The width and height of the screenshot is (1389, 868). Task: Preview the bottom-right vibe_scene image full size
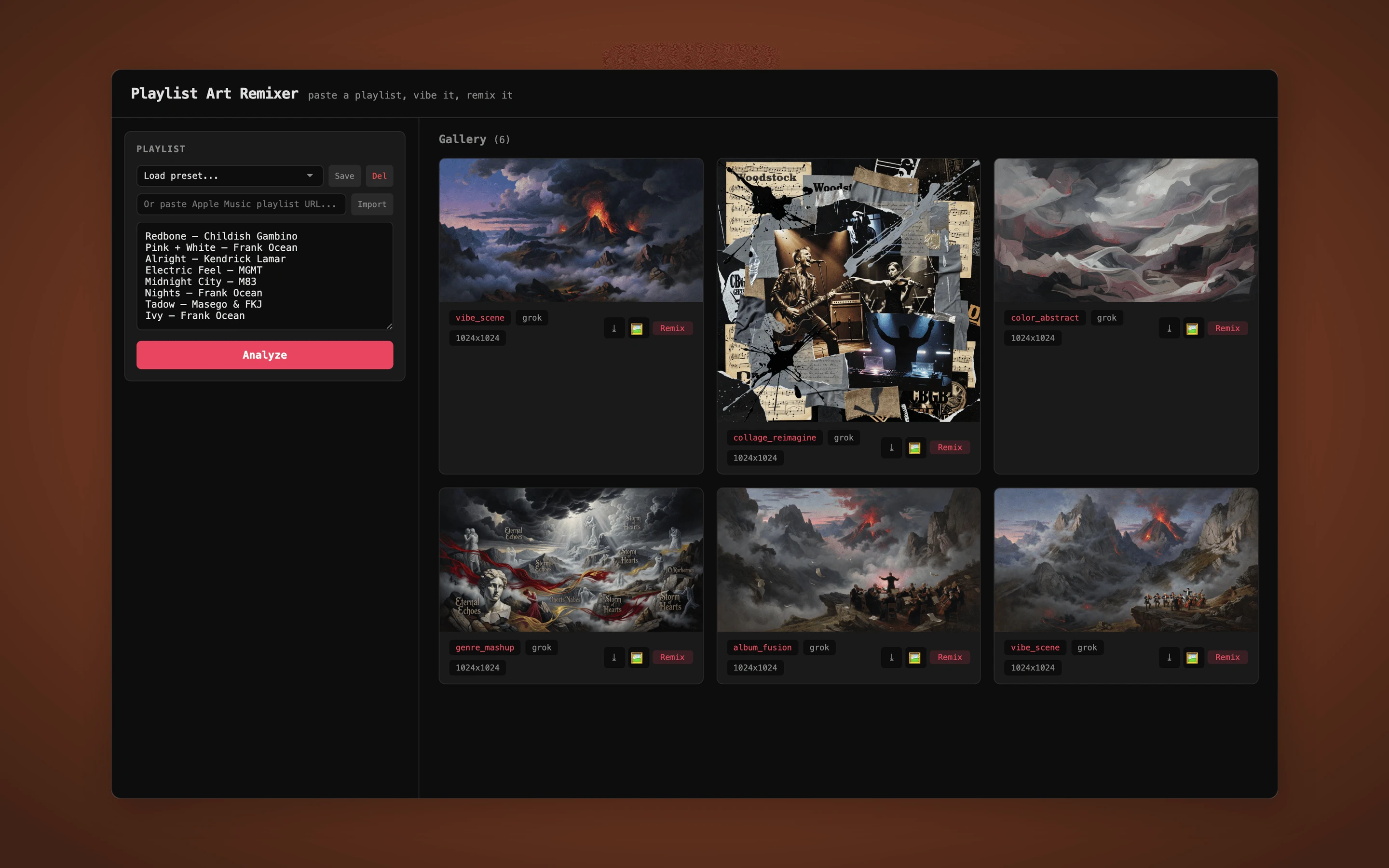coord(1193,657)
